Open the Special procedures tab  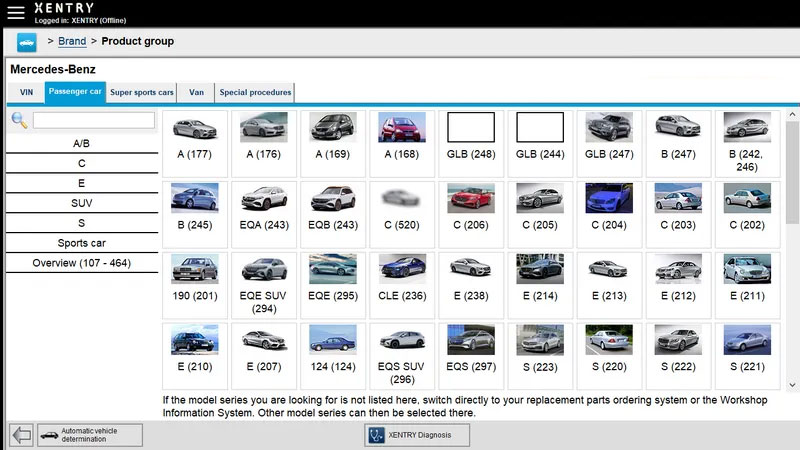(254, 93)
